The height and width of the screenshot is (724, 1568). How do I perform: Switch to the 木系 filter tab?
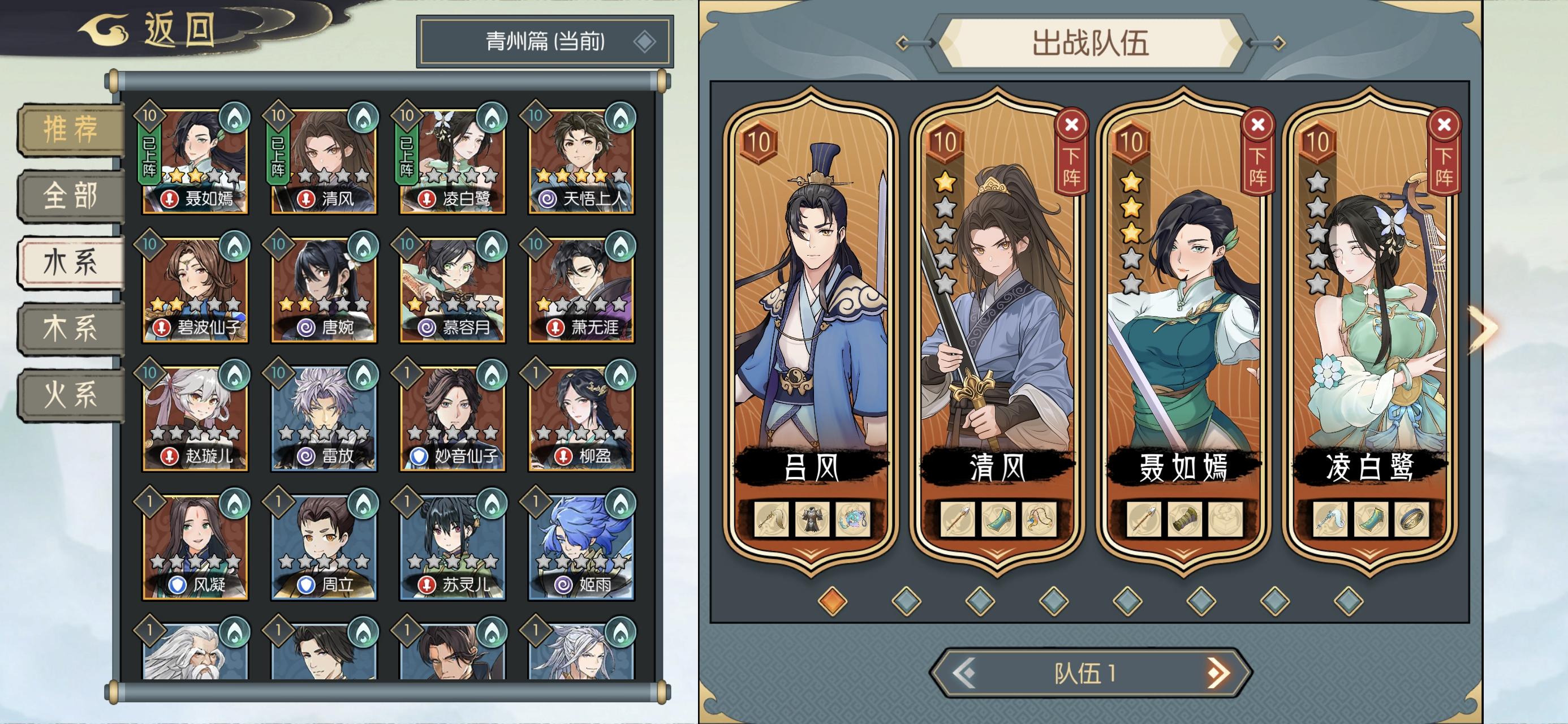pyautogui.click(x=71, y=329)
